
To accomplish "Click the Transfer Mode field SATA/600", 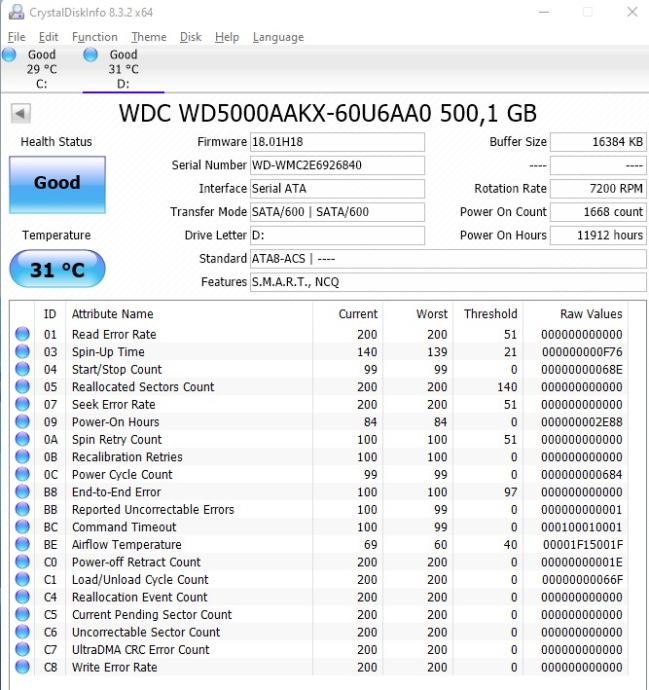I will pyautogui.click(x=337, y=212).
